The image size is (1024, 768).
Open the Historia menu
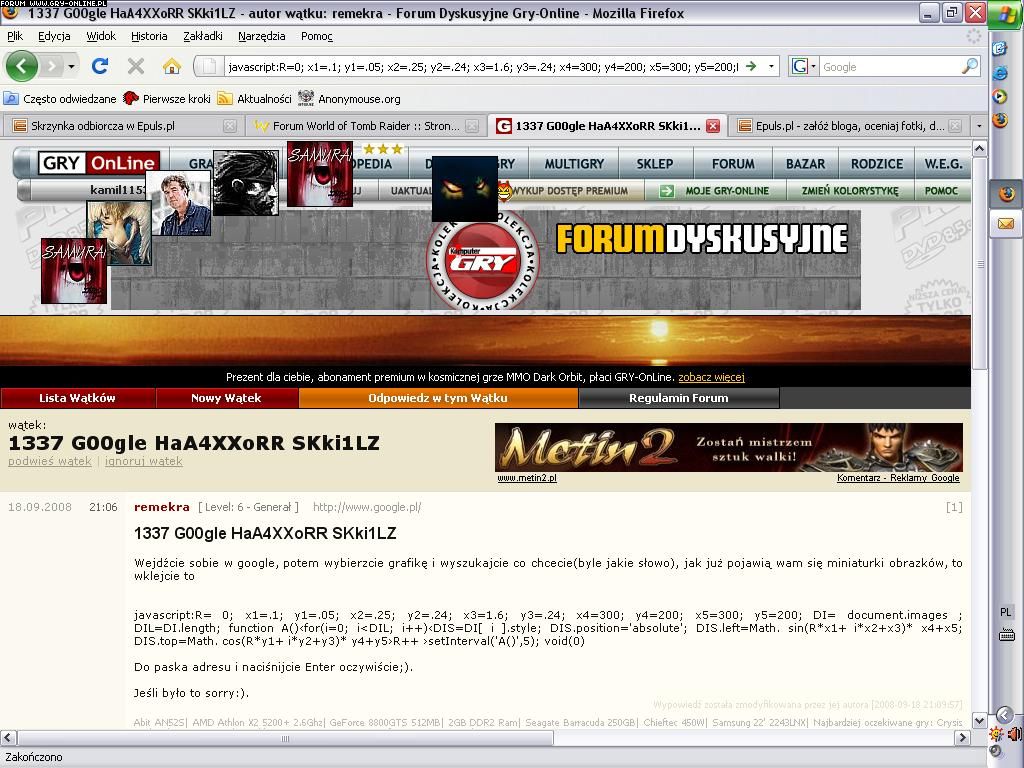[x=149, y=36]
